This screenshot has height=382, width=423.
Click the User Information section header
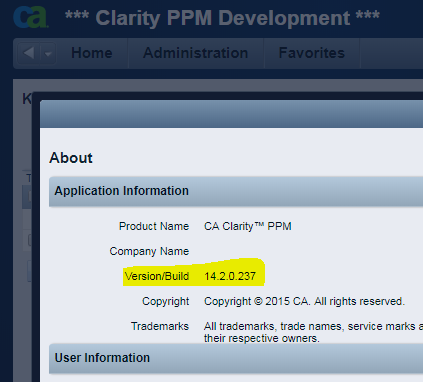pos(236,358)
